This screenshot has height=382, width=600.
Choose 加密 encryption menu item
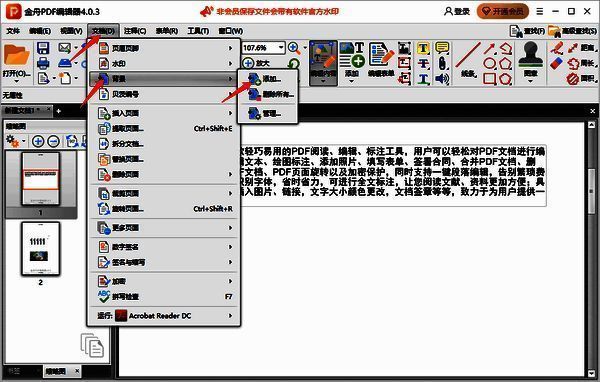click(165, 281)
